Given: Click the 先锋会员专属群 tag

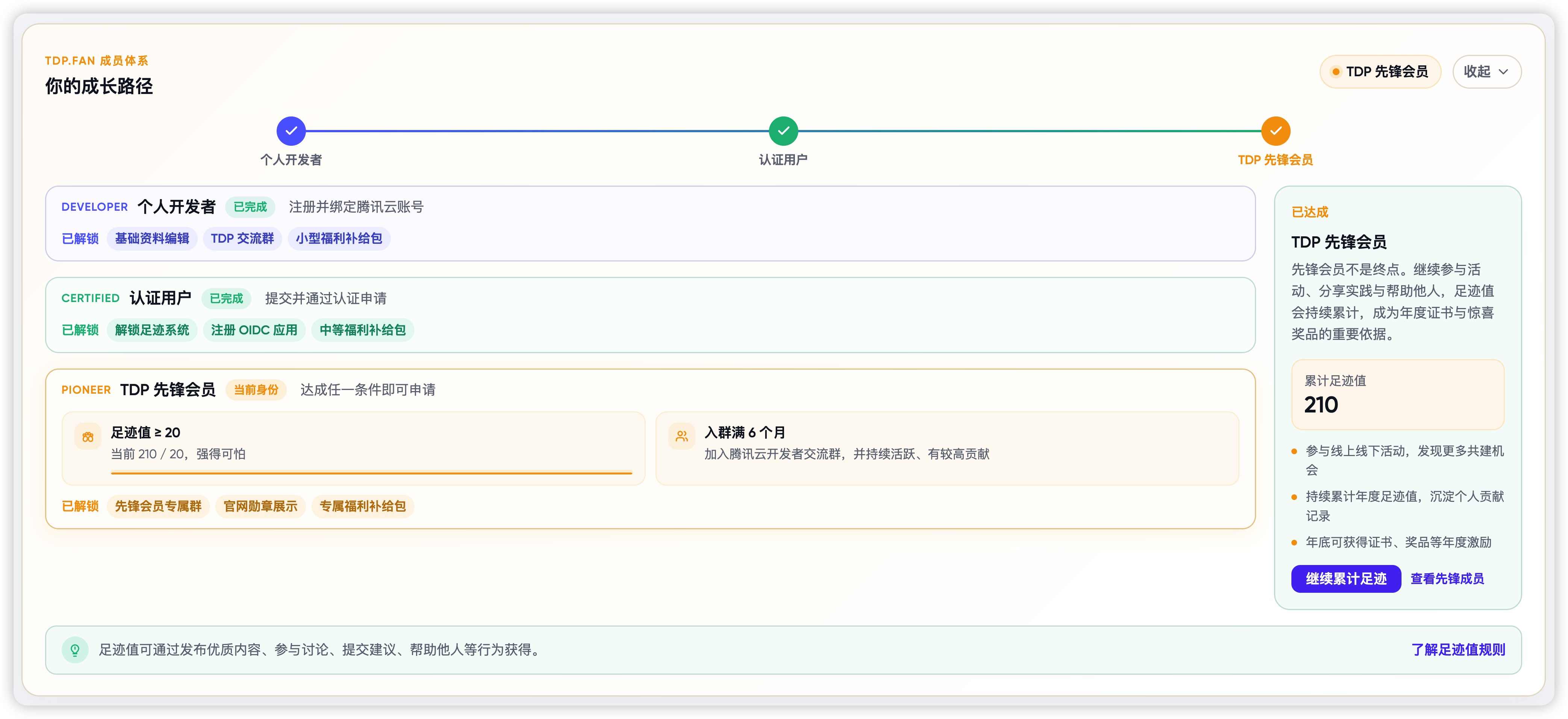Looking at the screenshot, I should pyautogui.click(x=158, y=506).
